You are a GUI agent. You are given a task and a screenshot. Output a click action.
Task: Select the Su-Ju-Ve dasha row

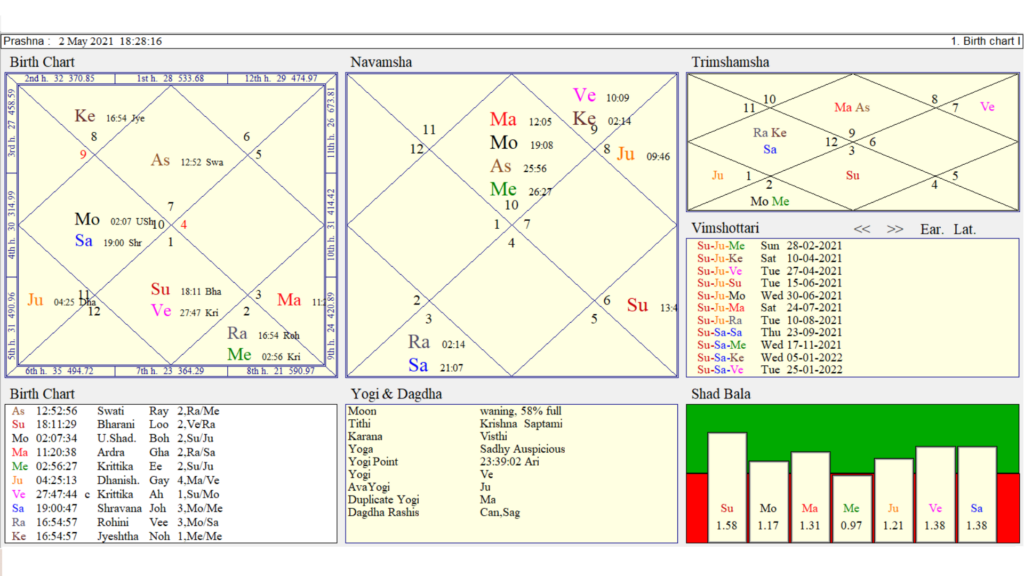[769, 271]
